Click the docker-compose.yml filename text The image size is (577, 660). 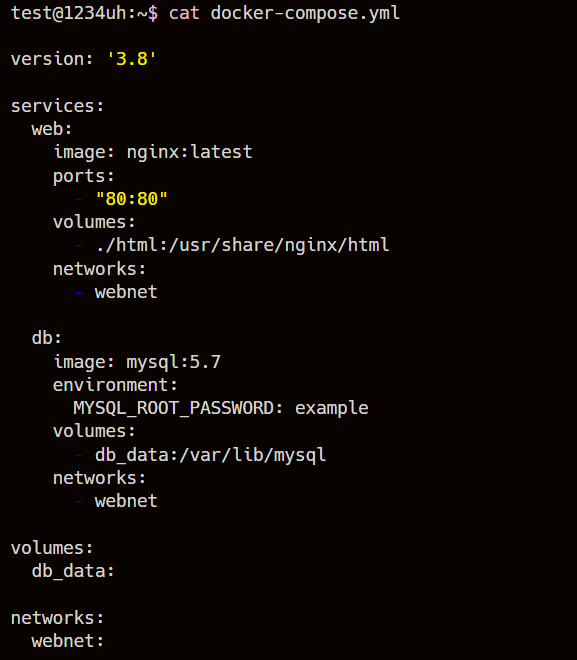(x=305, y=13)
